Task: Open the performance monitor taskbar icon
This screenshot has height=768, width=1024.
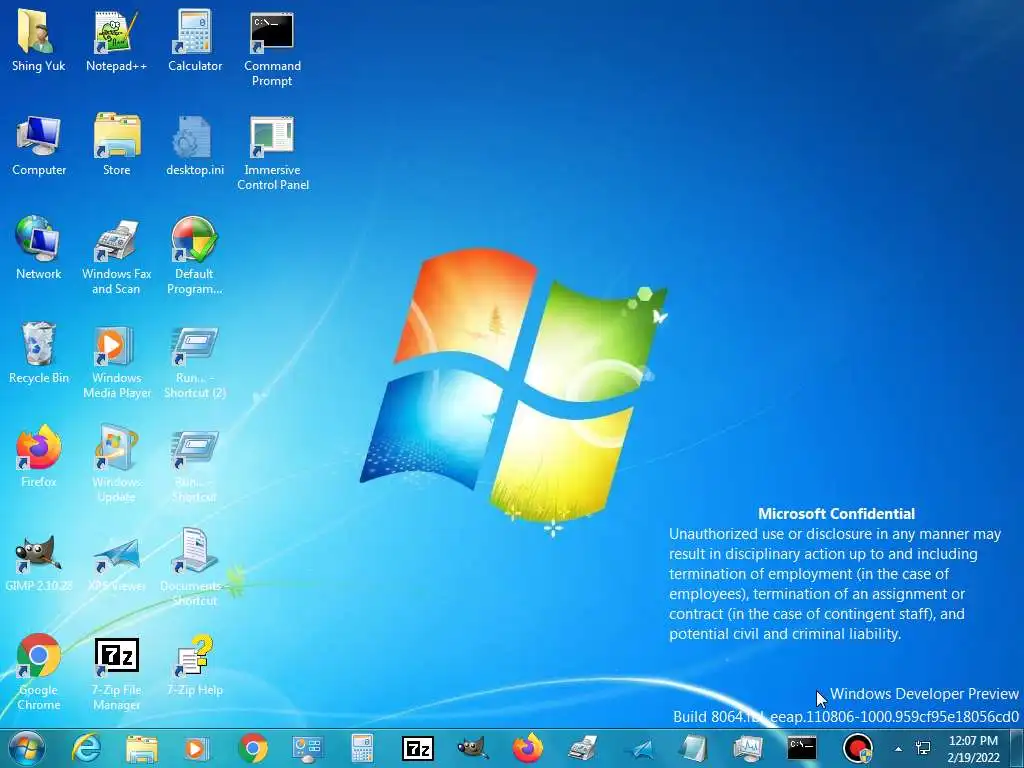Action: (x=748, y=748)
